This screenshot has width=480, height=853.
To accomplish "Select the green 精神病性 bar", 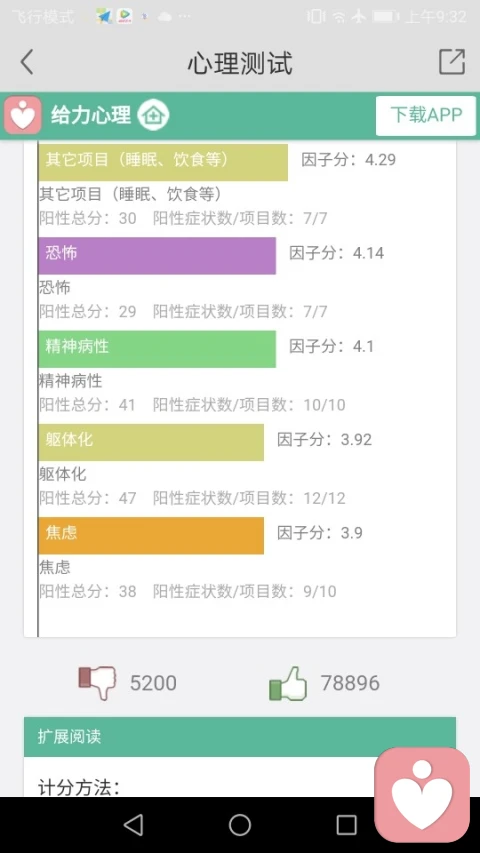I will pos(157,349).
